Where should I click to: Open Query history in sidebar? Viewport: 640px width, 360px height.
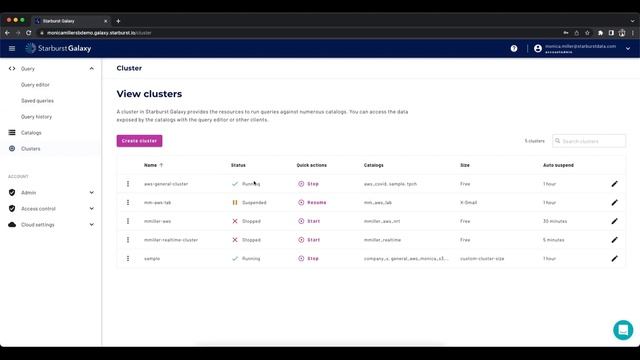pyautogui.click(x=36, y=117)
